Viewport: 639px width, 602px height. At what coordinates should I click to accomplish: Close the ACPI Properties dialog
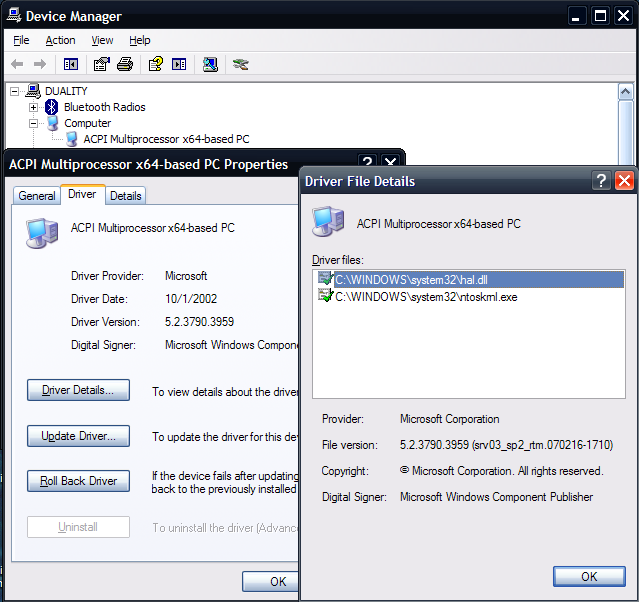tap(391, 161)
